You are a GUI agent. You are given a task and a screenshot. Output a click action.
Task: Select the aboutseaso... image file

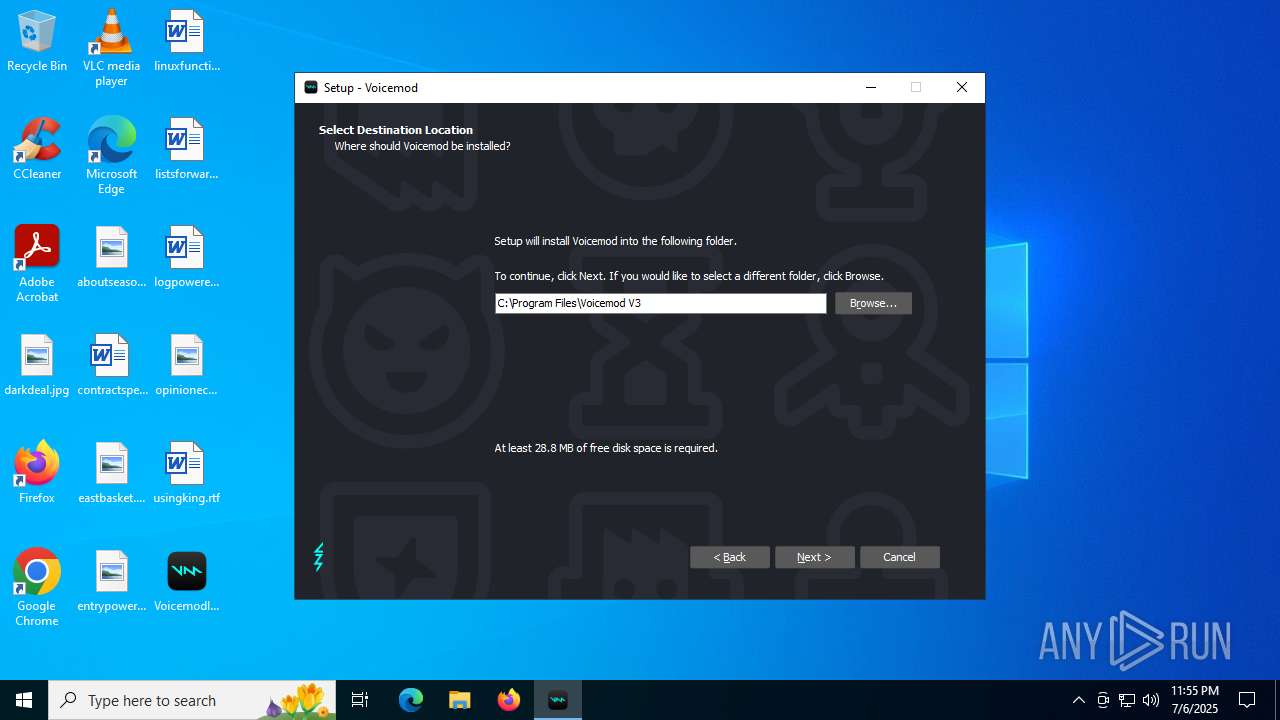point(111,258)
